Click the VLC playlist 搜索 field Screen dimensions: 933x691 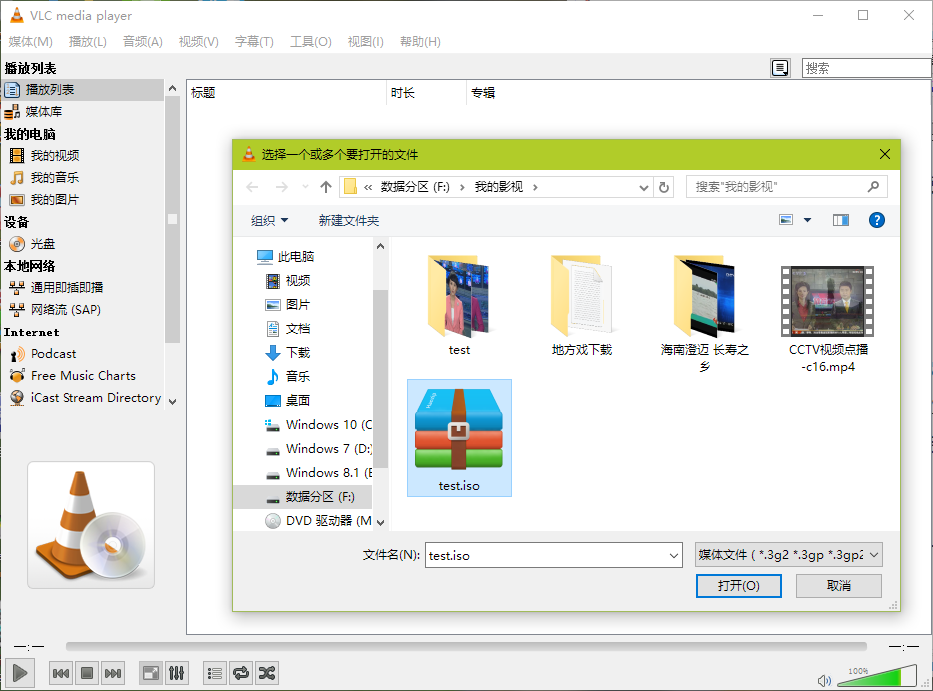[866, 68]
